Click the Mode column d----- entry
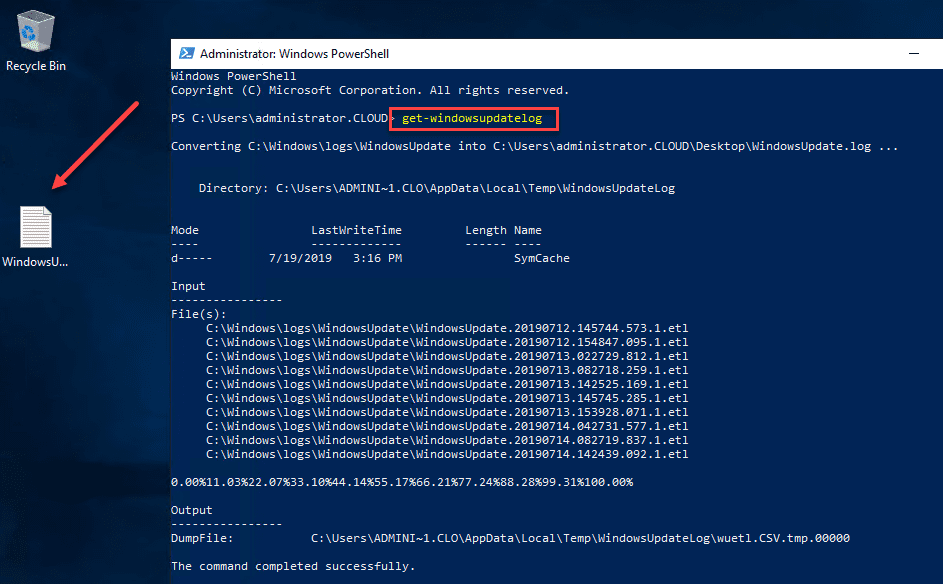 coord(190,257)
